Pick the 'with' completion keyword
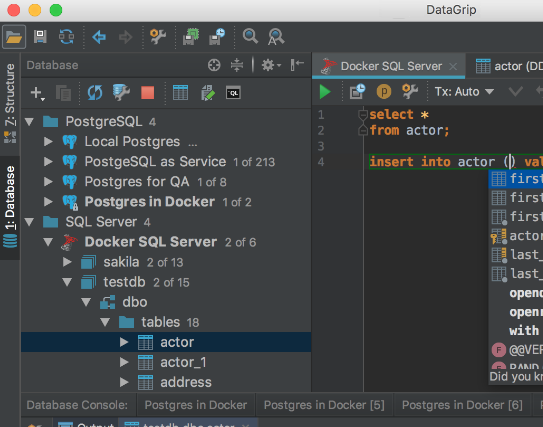 pos(524,330)
